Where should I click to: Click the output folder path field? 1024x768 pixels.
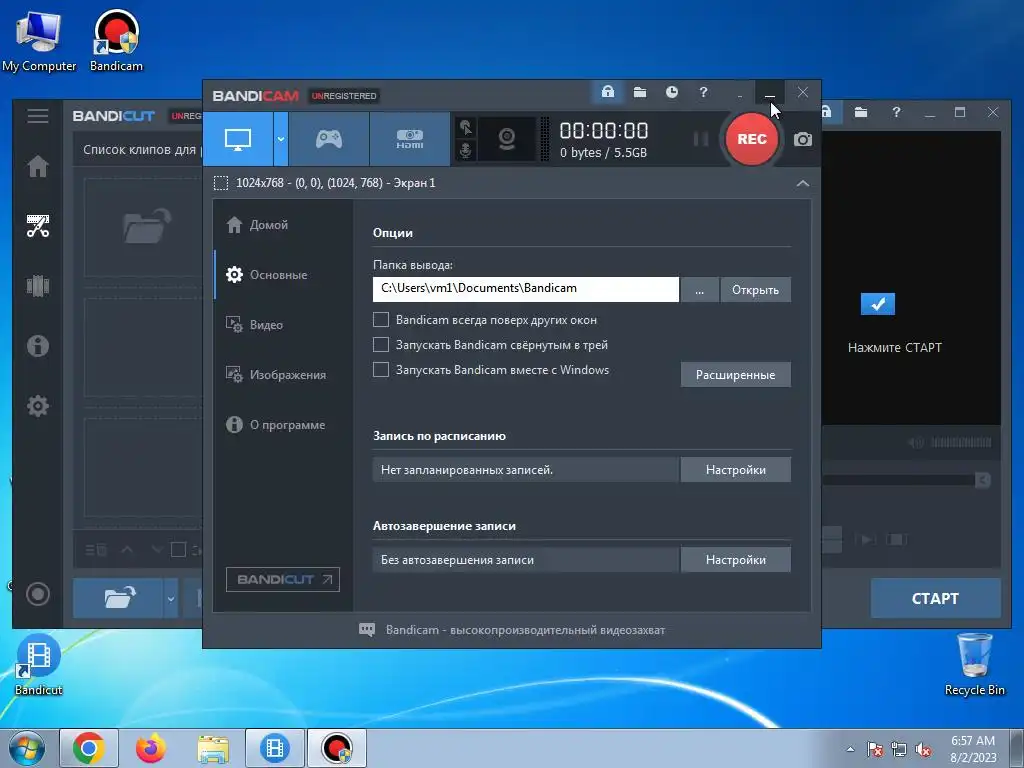526,289
